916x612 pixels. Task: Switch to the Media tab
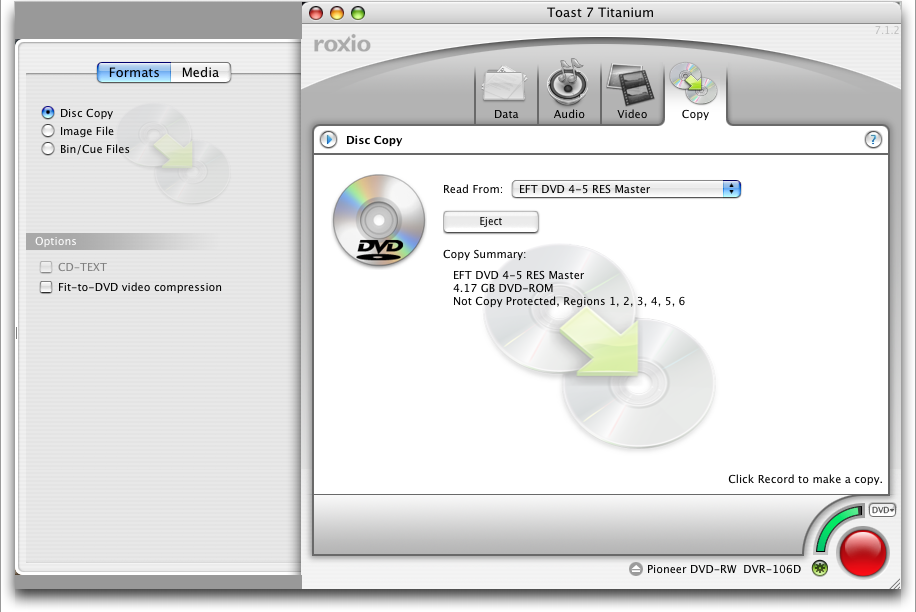pyautogui.click(x=200, y=72)
